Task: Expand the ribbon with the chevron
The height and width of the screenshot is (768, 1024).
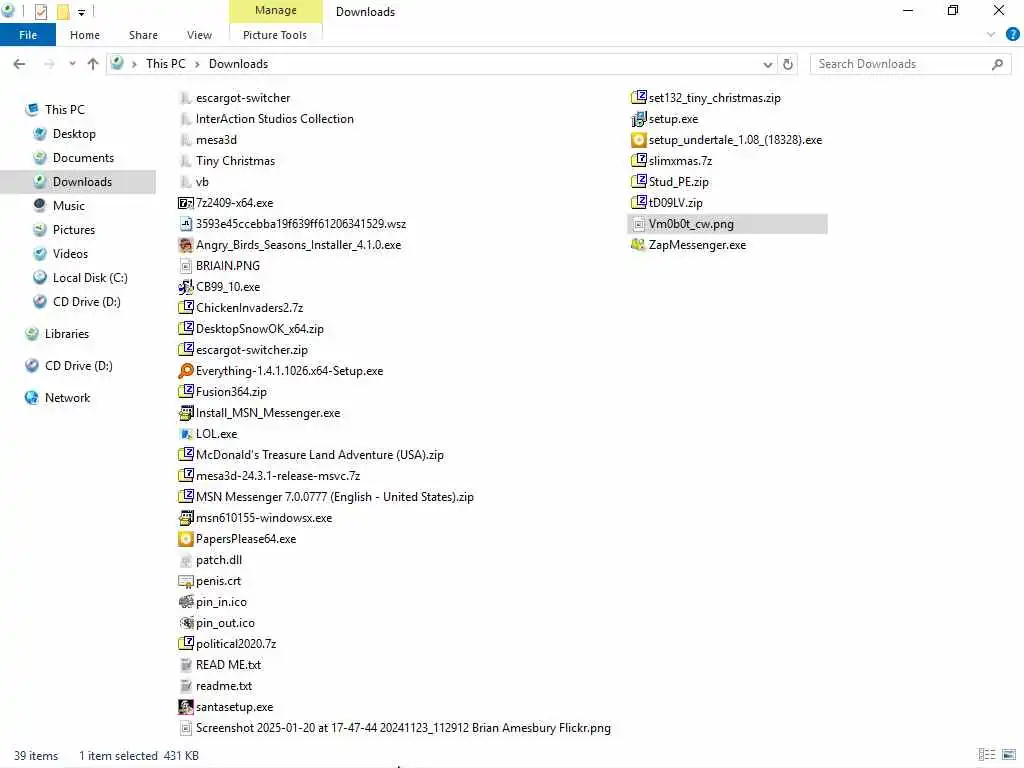Action: [x=990, y=35]
